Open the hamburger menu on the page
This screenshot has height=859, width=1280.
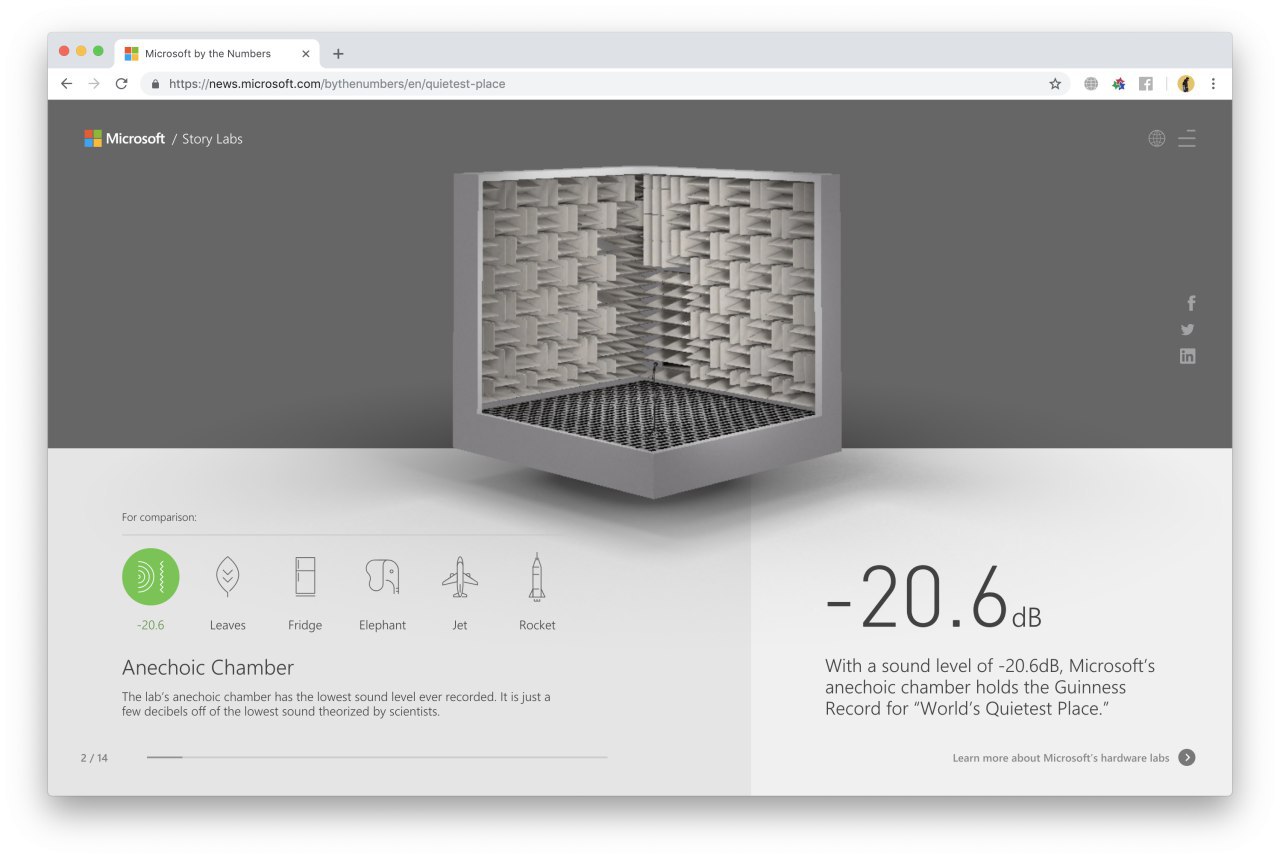pyautogui.click(x=1187, y=139)
